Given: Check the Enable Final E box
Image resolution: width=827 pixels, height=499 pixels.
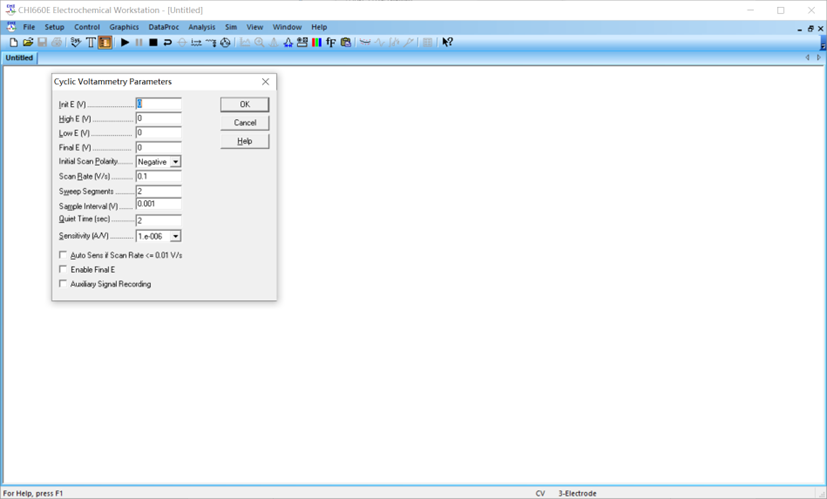Looking at the screenshot, I should tap(64, 269).
